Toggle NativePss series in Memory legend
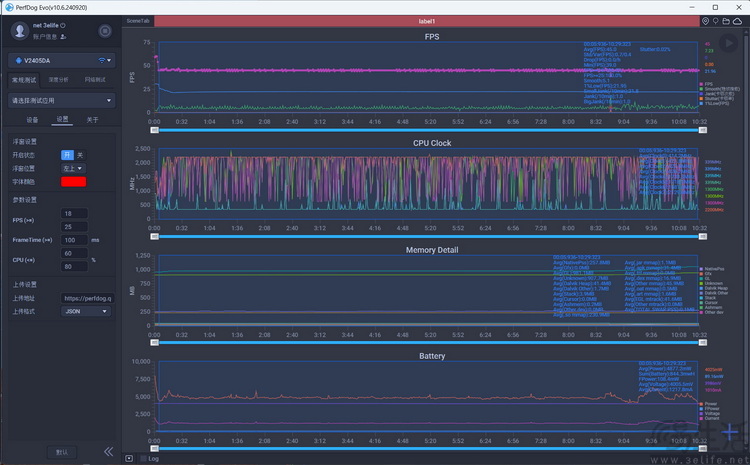The width and height of the screenshot is (750, 465). [712, 269]
